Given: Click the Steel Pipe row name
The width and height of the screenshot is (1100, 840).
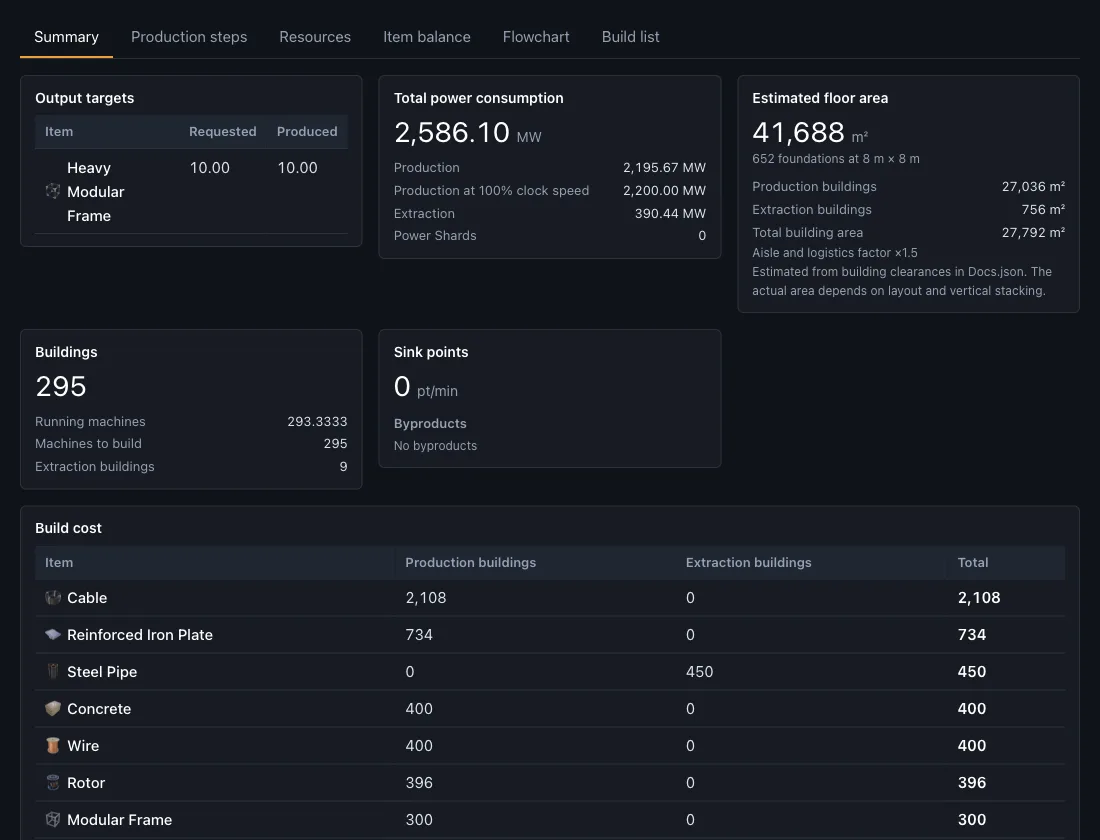Looking at the screenshot, I should (102, 672).
